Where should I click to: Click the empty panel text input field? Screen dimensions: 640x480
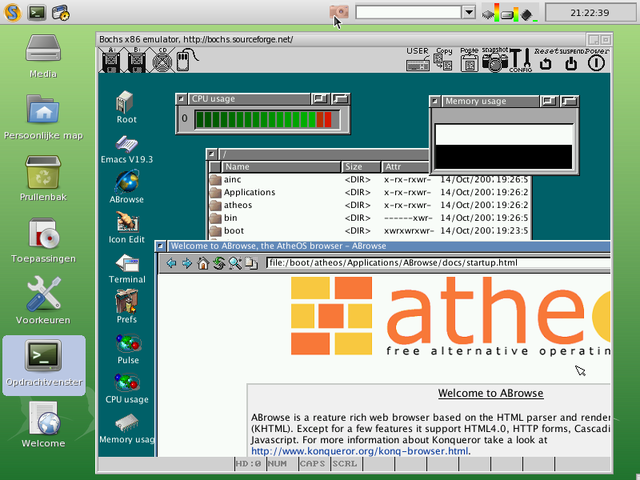point(408,12)
